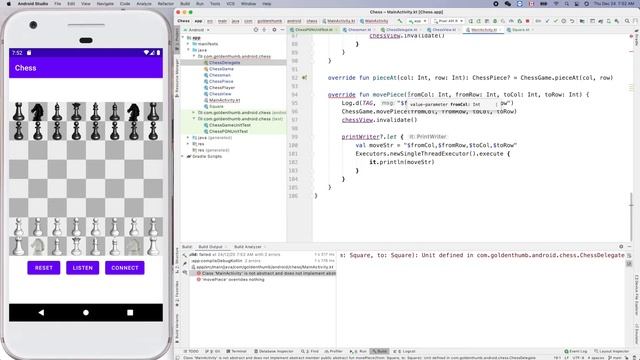Open the File menu

pyautogui.click(x=58, y=4)
